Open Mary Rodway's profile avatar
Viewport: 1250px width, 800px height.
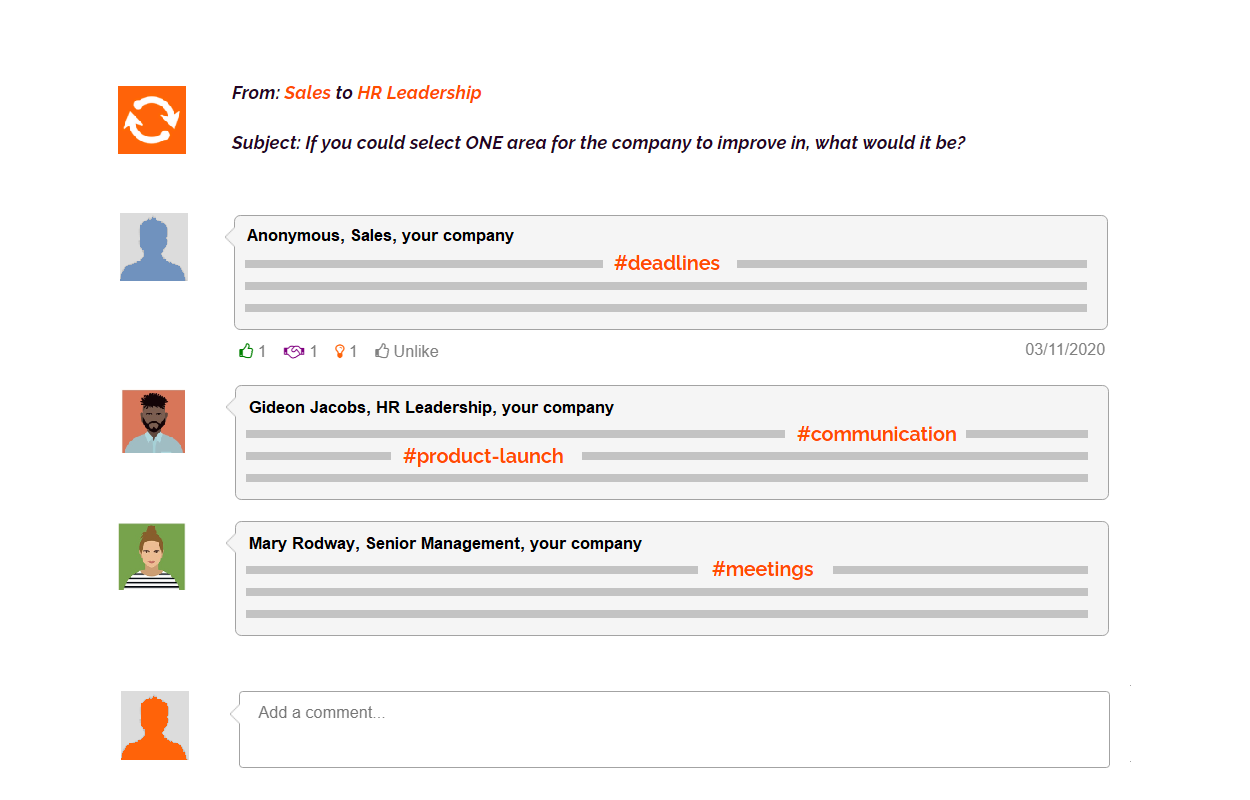[152, 556]
